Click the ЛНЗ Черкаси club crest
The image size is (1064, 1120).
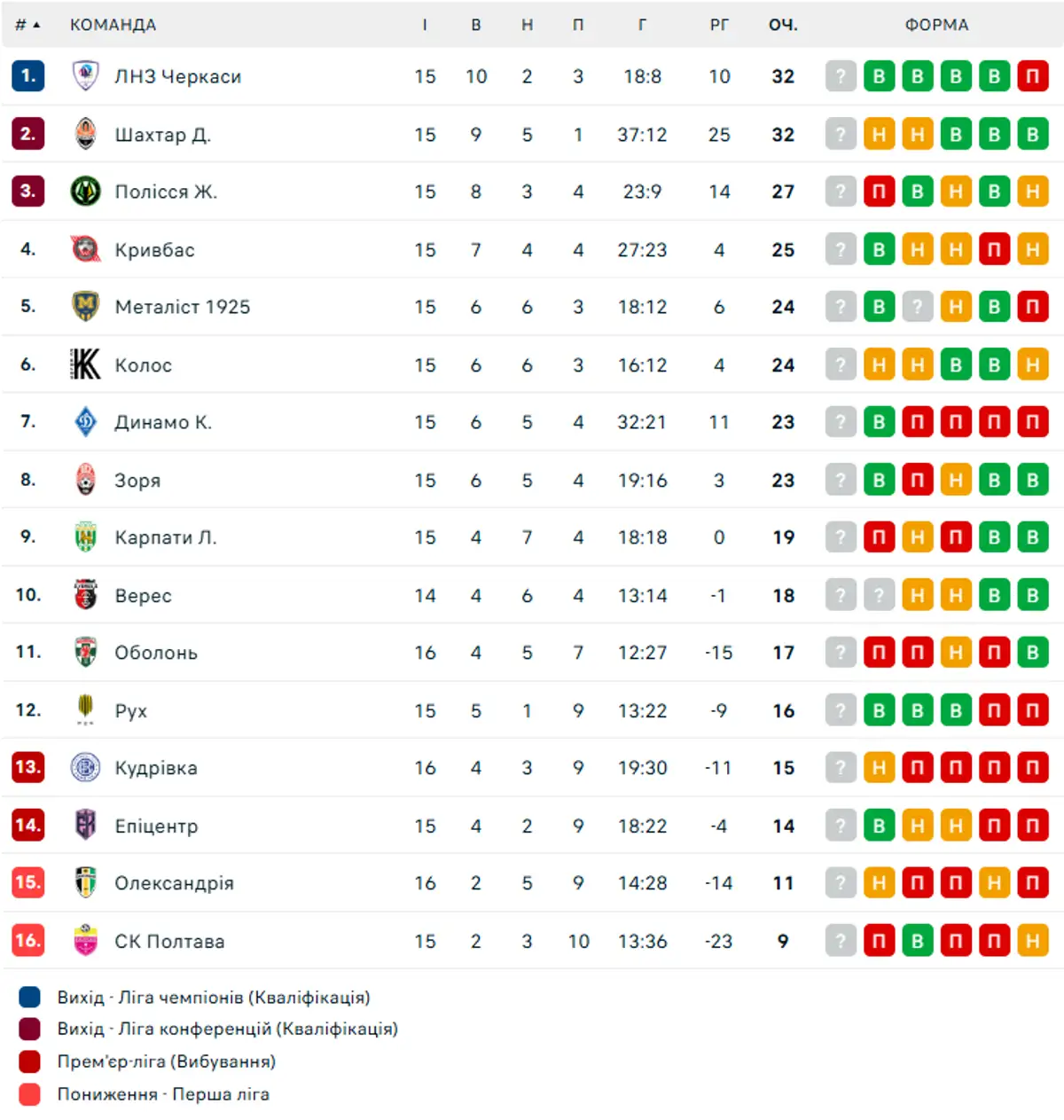85,76
